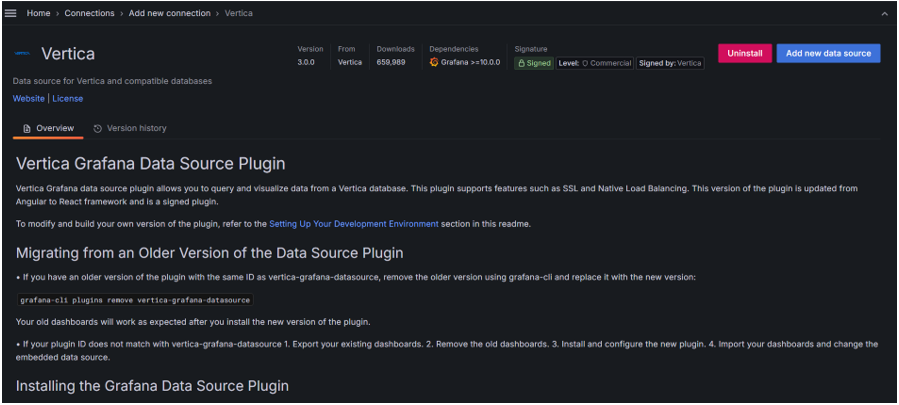
Task: Click Add new data source button
Action: pyautogui.click(x=828, y=53)
